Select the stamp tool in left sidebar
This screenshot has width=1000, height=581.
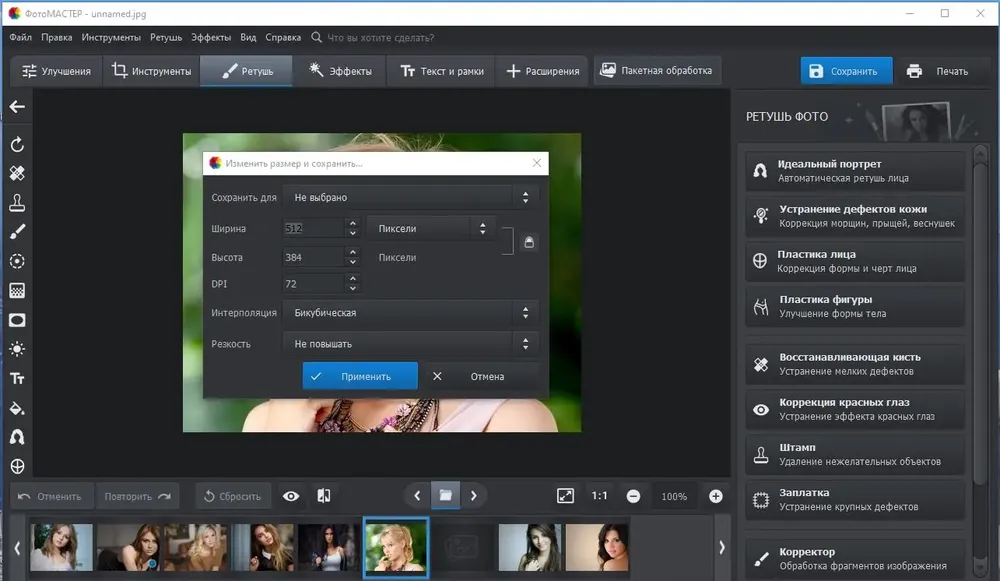17,203
